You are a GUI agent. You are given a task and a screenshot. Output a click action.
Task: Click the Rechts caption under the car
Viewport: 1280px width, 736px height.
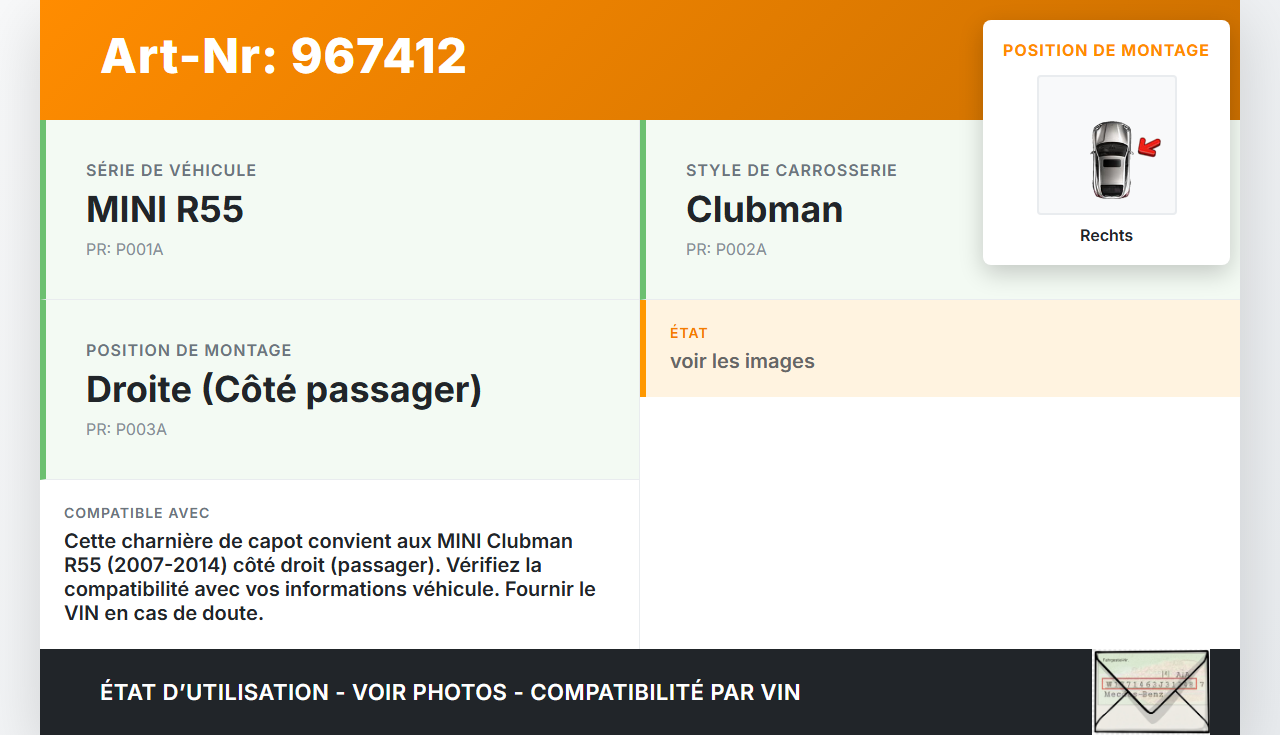tap(1106, 236)
